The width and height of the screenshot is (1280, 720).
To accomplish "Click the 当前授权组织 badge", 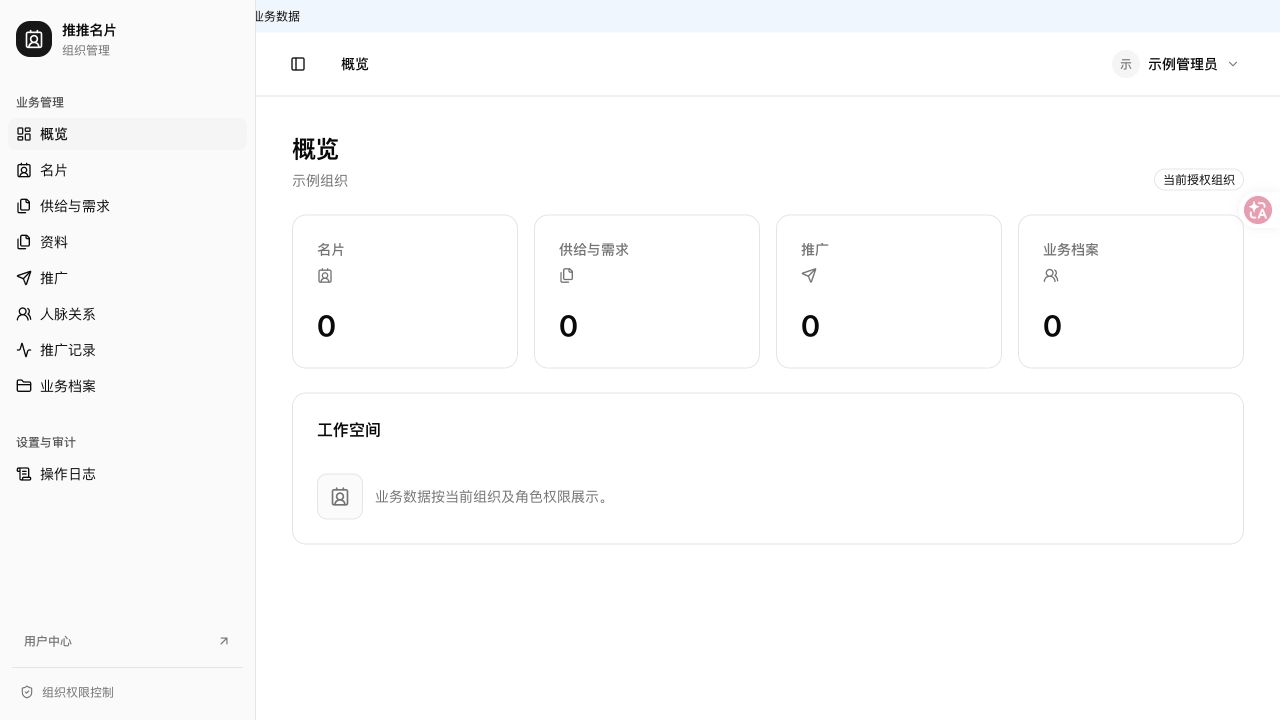I will click(1199, 180).
